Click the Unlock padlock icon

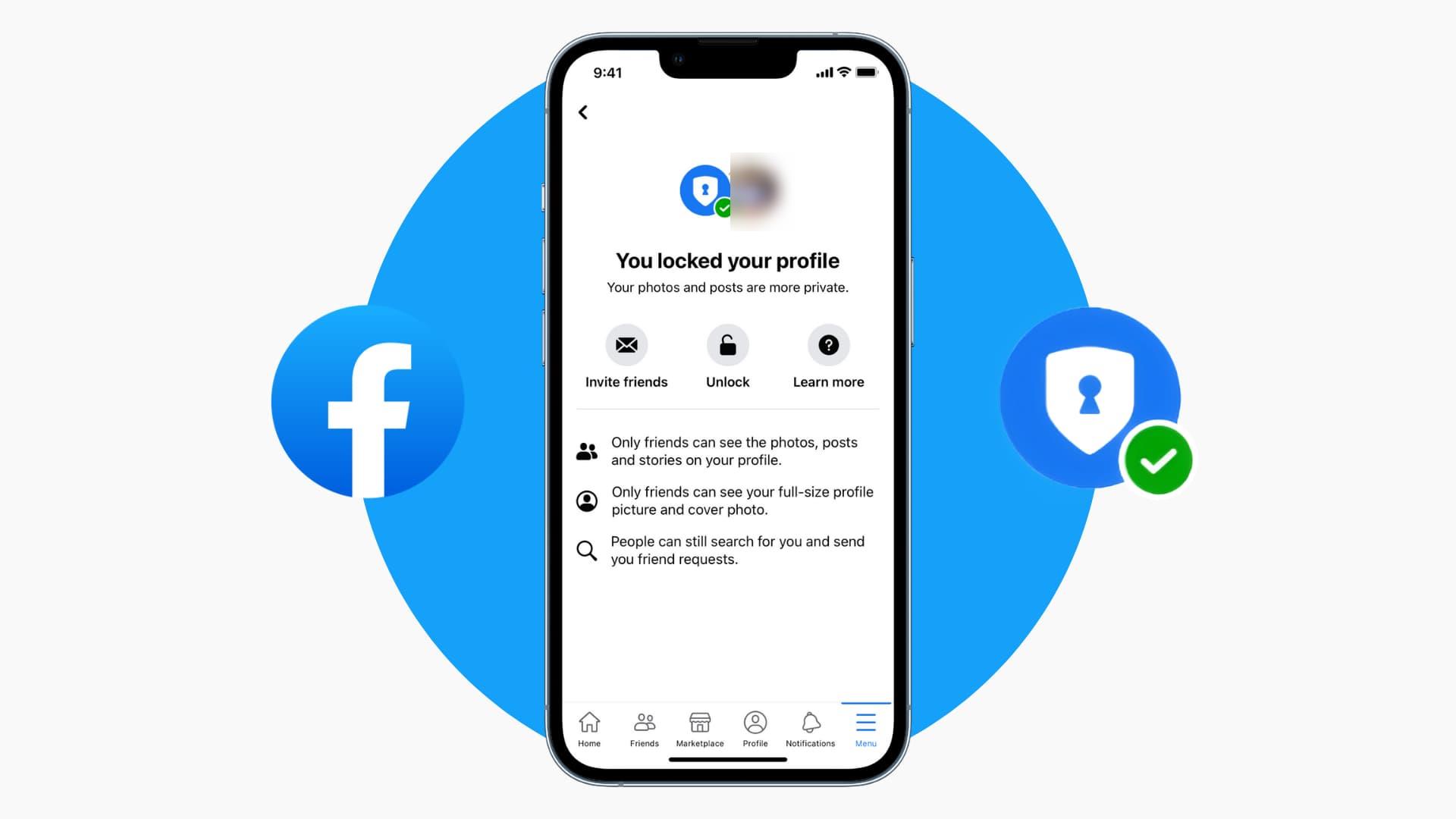[x=727, y=344]
